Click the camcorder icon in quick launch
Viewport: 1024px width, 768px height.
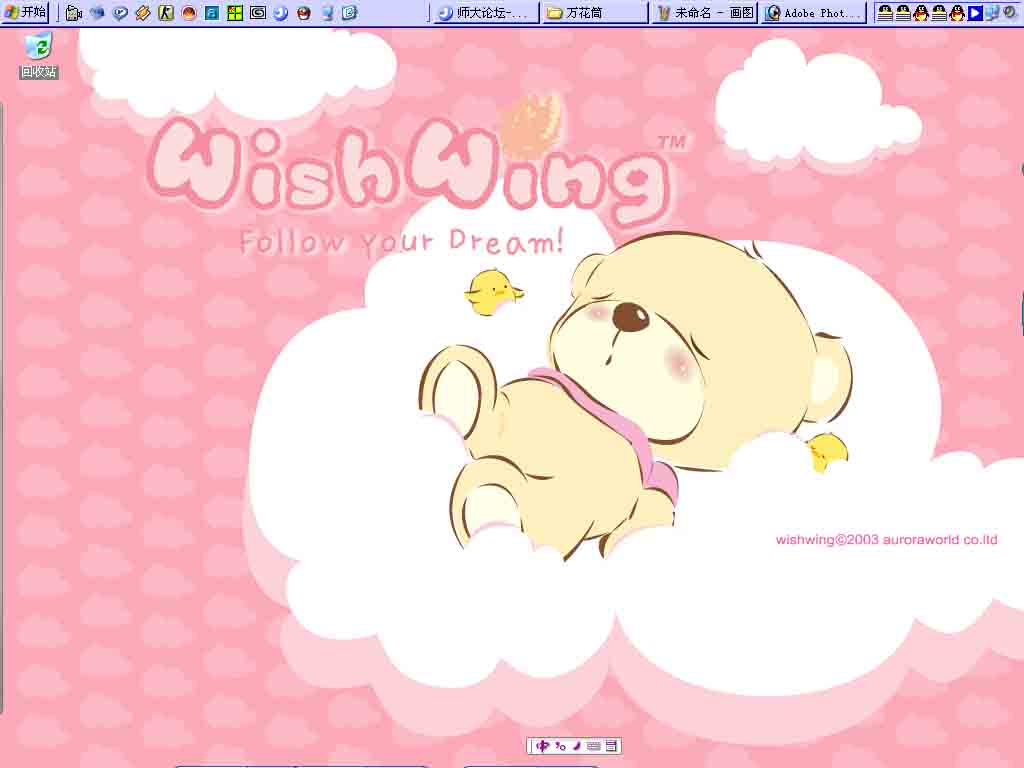click(73, 13)
